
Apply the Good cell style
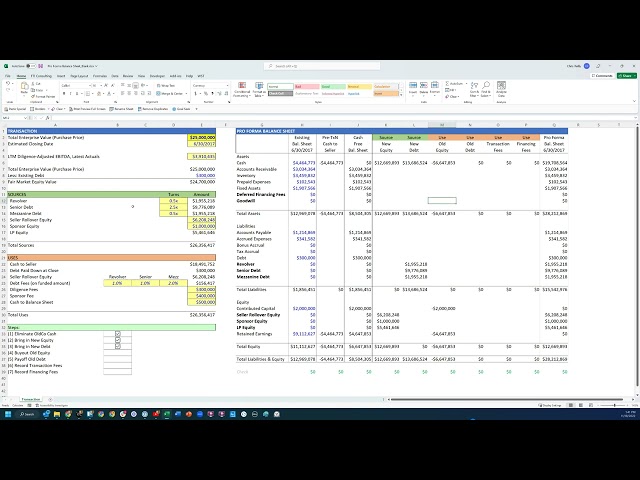pos(333,87)
